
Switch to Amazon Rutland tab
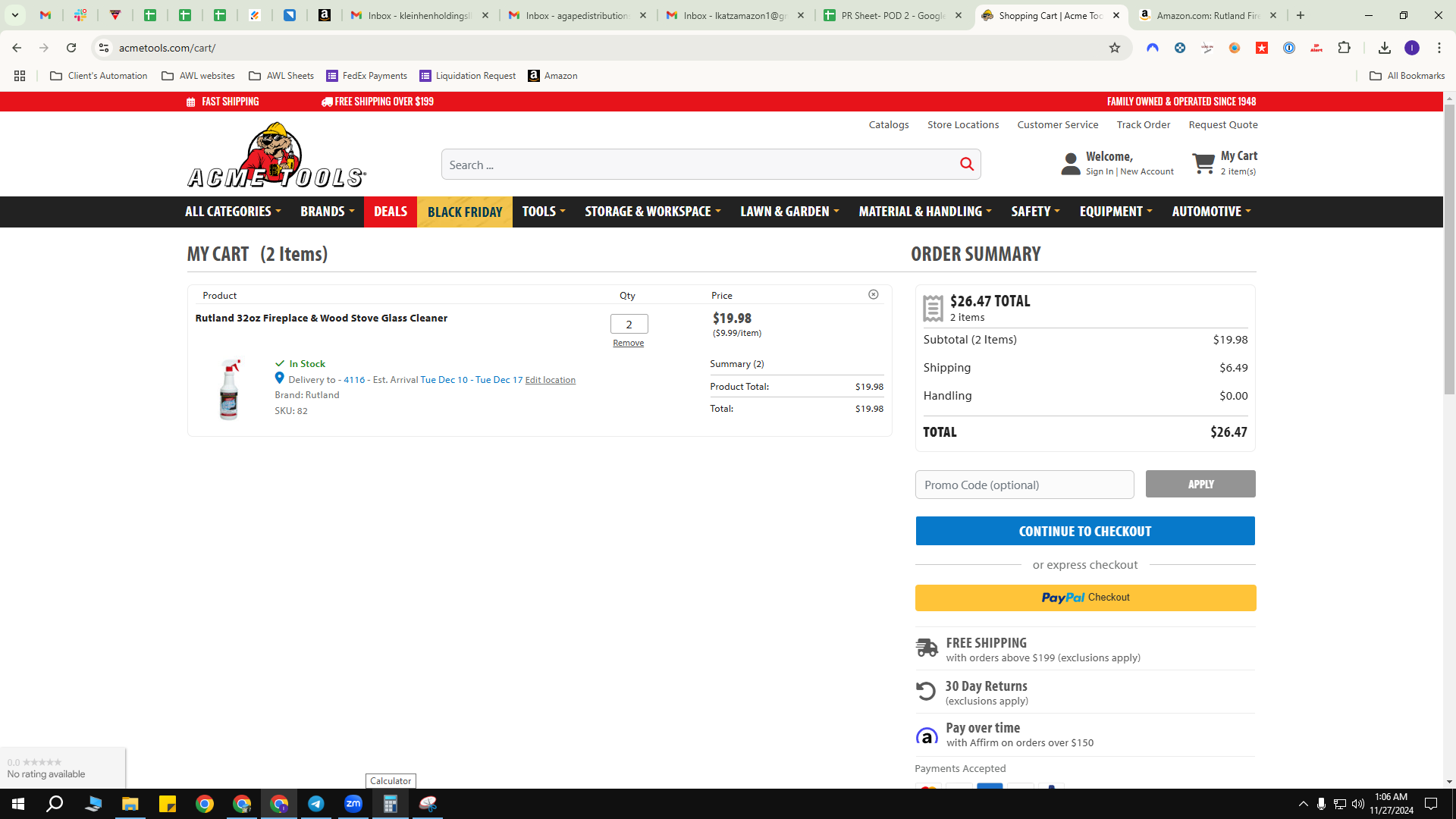1208,15
